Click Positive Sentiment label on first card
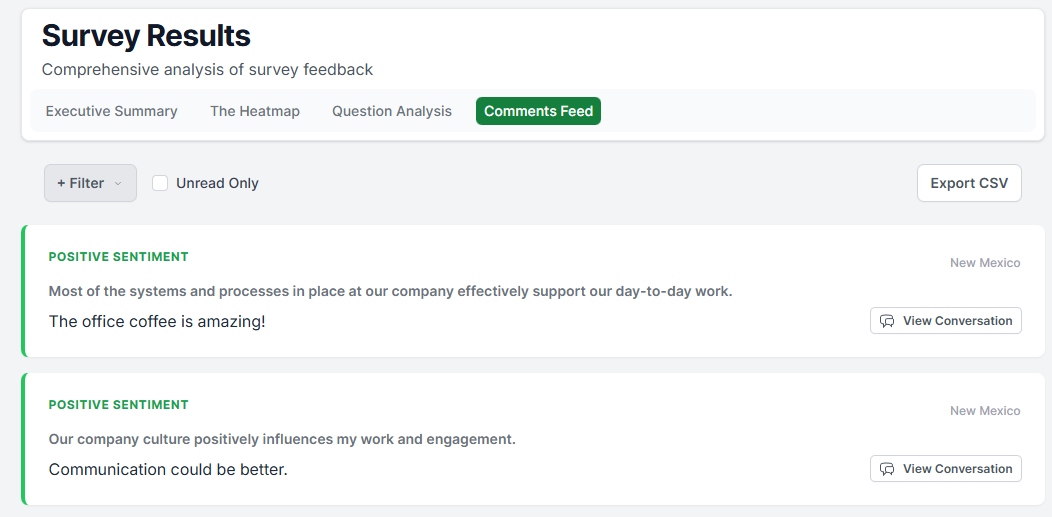 [x=118, y=257]
